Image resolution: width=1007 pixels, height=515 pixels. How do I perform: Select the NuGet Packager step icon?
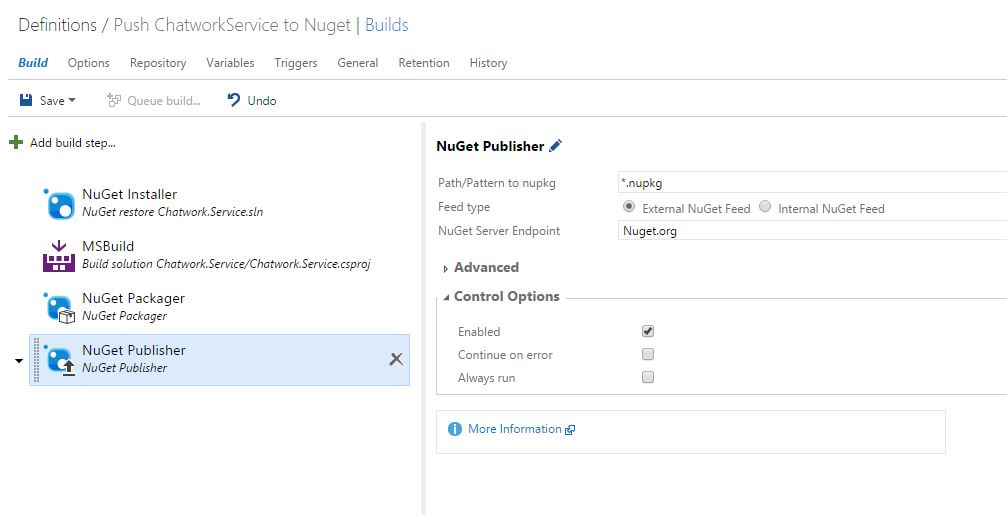tap(59, 308)
